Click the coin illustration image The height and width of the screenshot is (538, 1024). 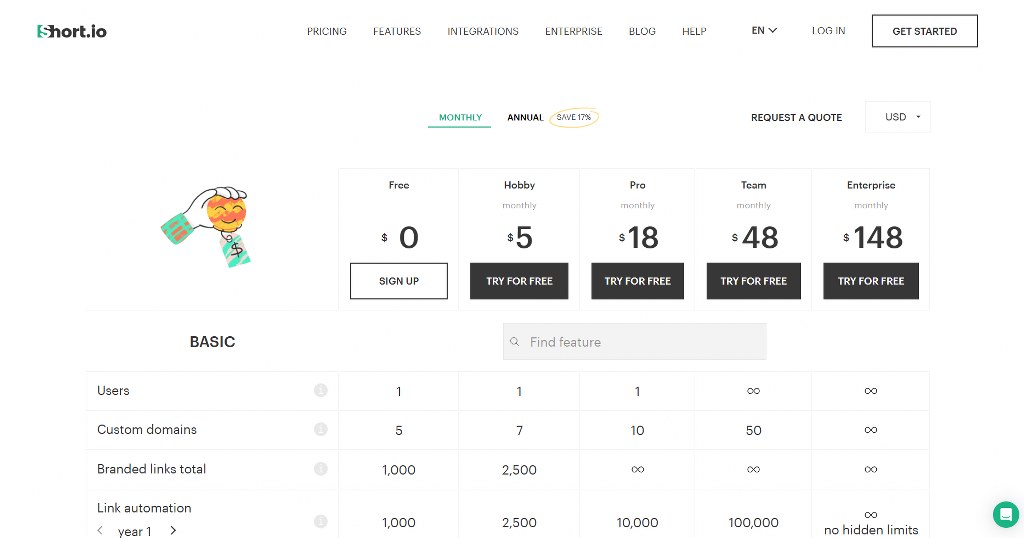[x=207, y=226]
